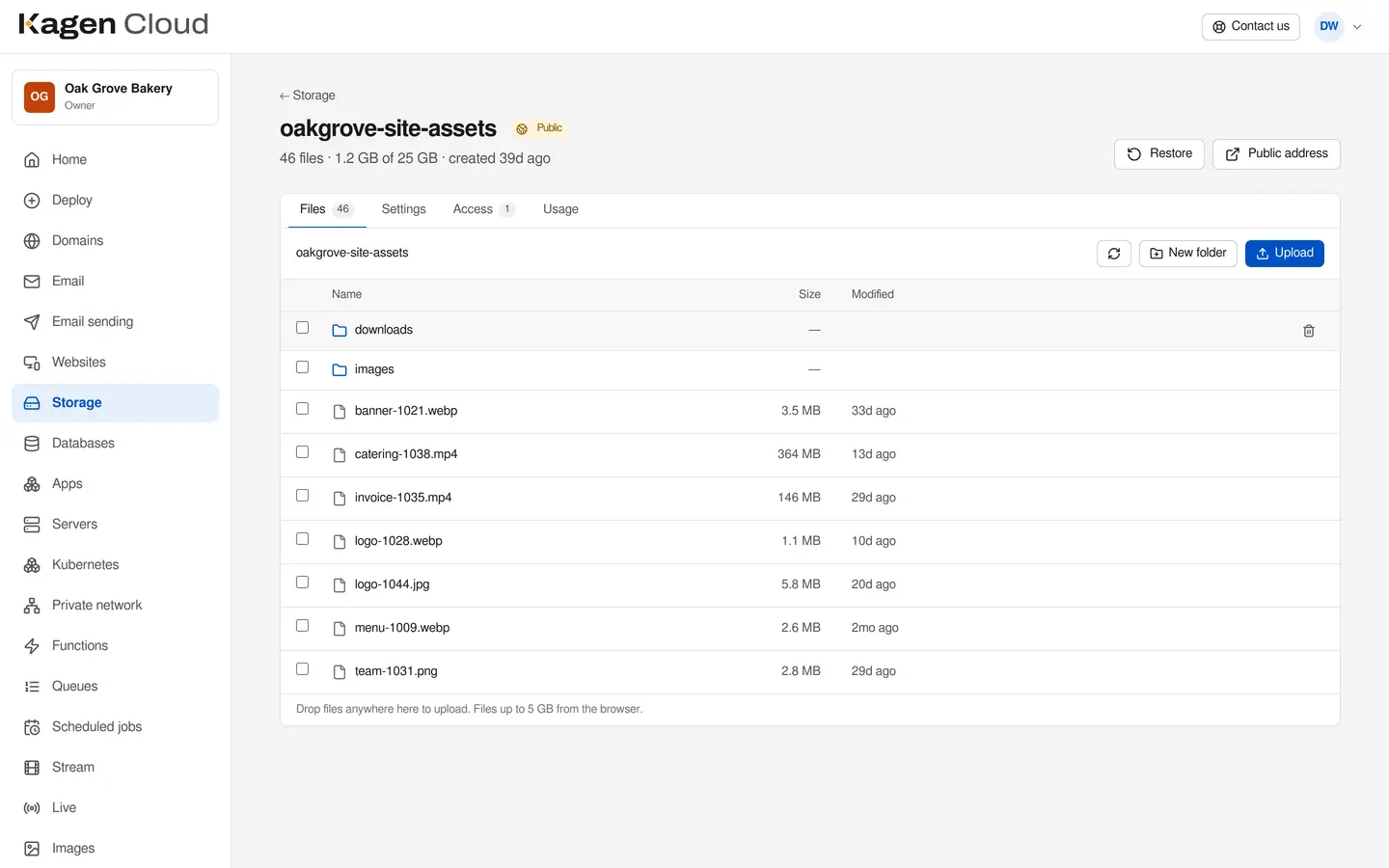Check the banner-1021.webp row checkbox
The image size is (1389, 868).
(x=302, y=409)
